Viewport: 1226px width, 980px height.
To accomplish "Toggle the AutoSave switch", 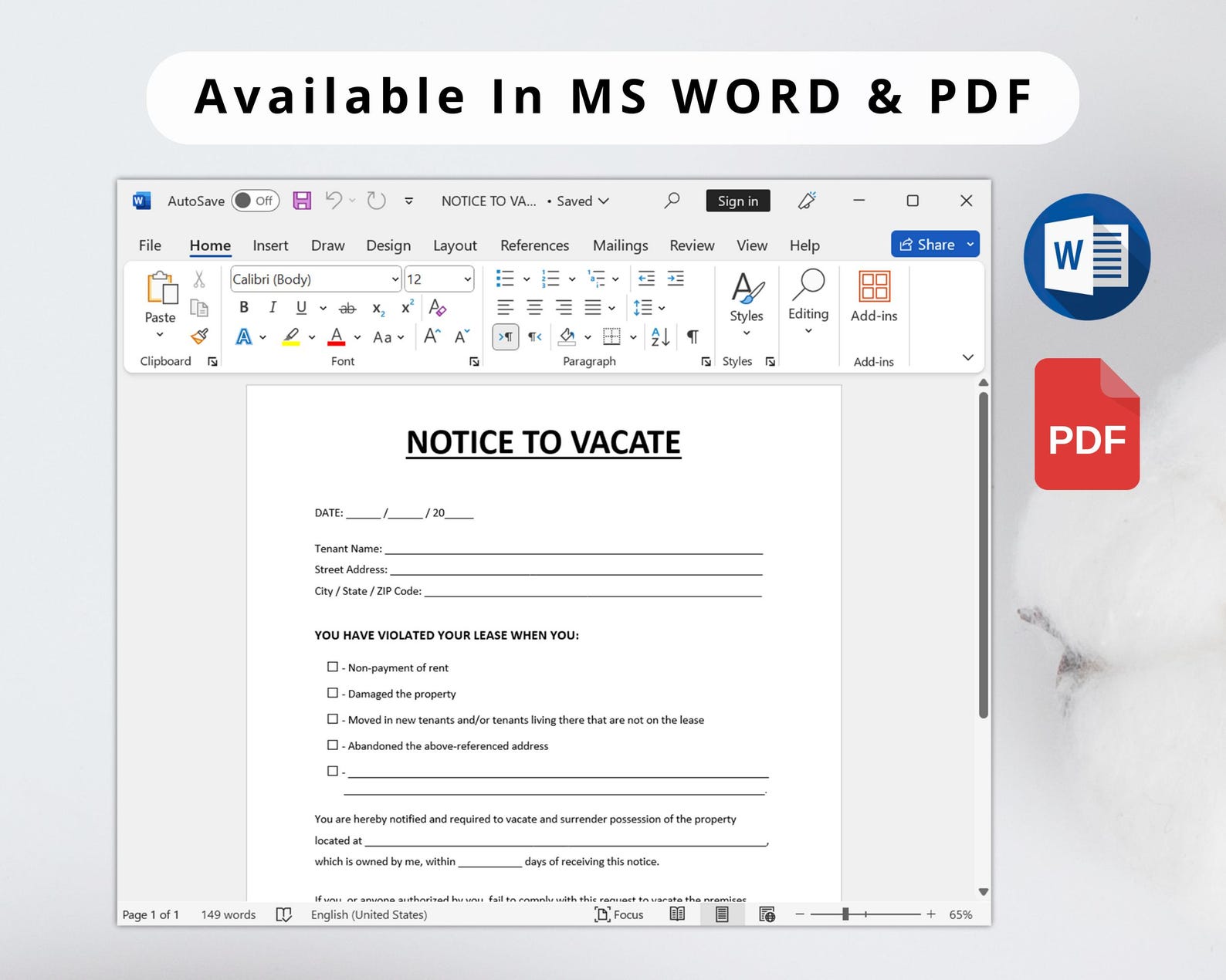I will click(256, 201).
